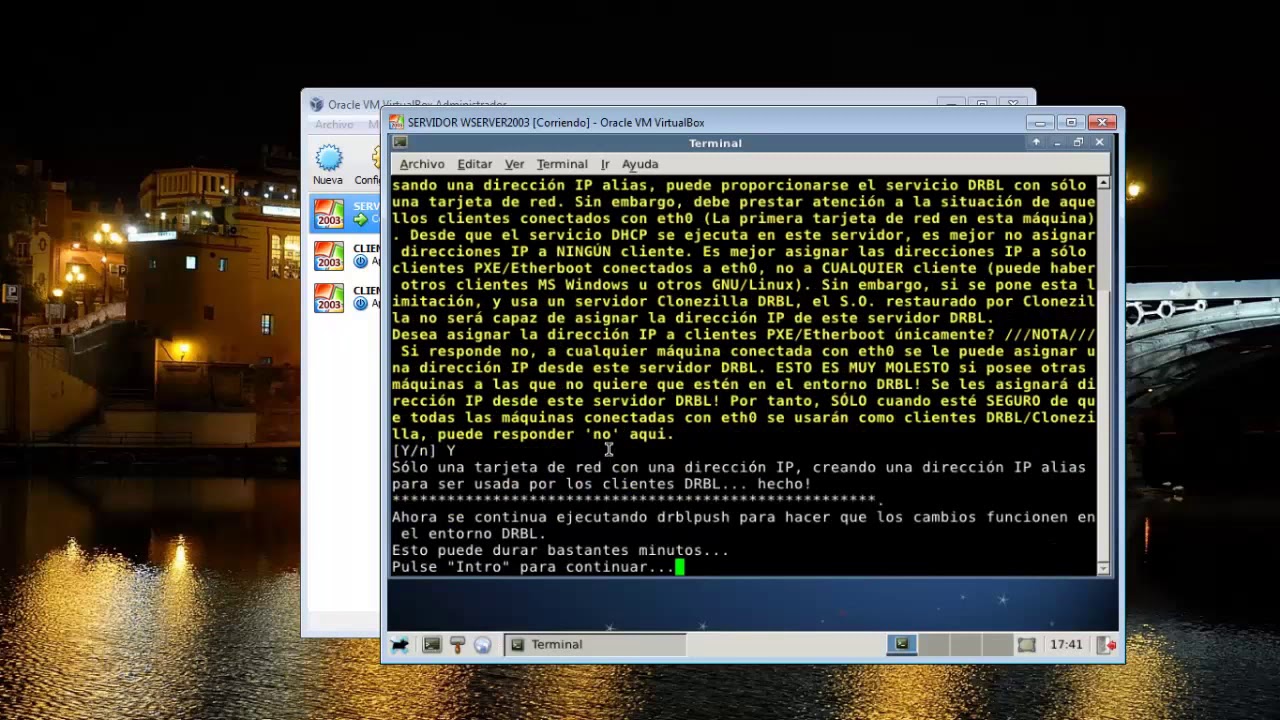The image size is (1280, 720).
Task: Click the terminal vertical scrollbar track
Action: click(x=1103, y=376)
